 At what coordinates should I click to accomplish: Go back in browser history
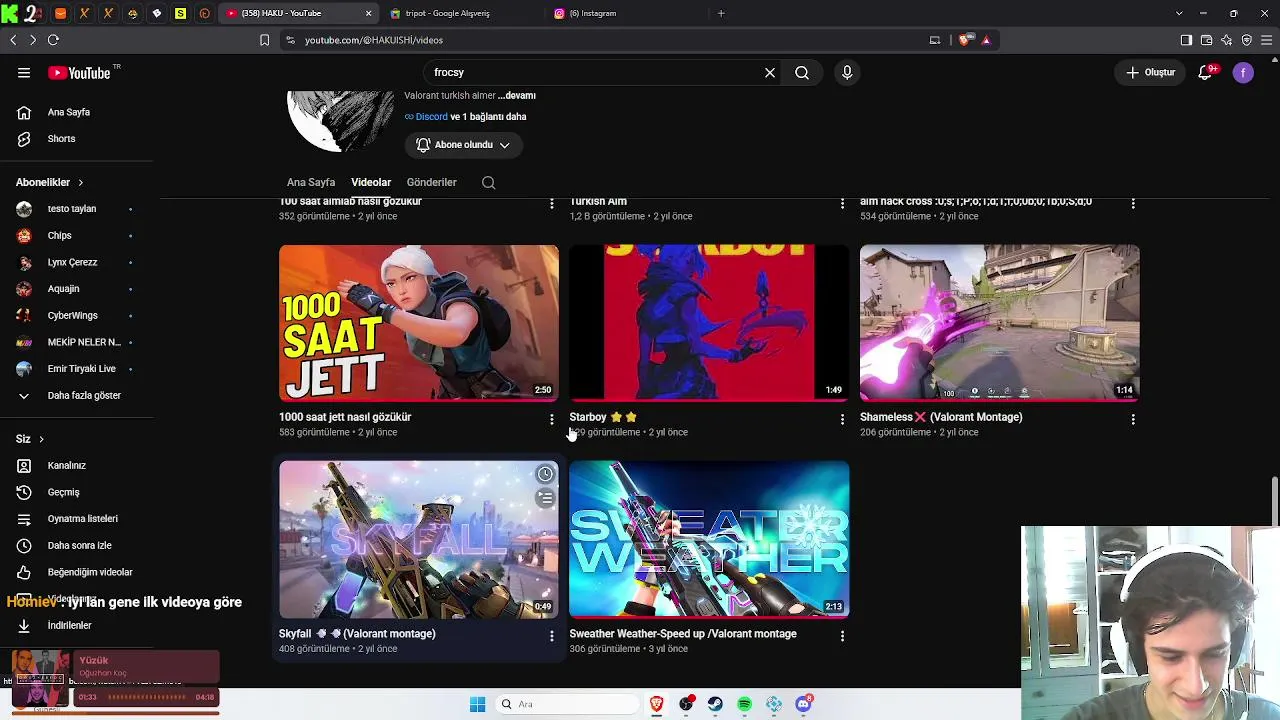pyautogui.click(x=13, y=40)
